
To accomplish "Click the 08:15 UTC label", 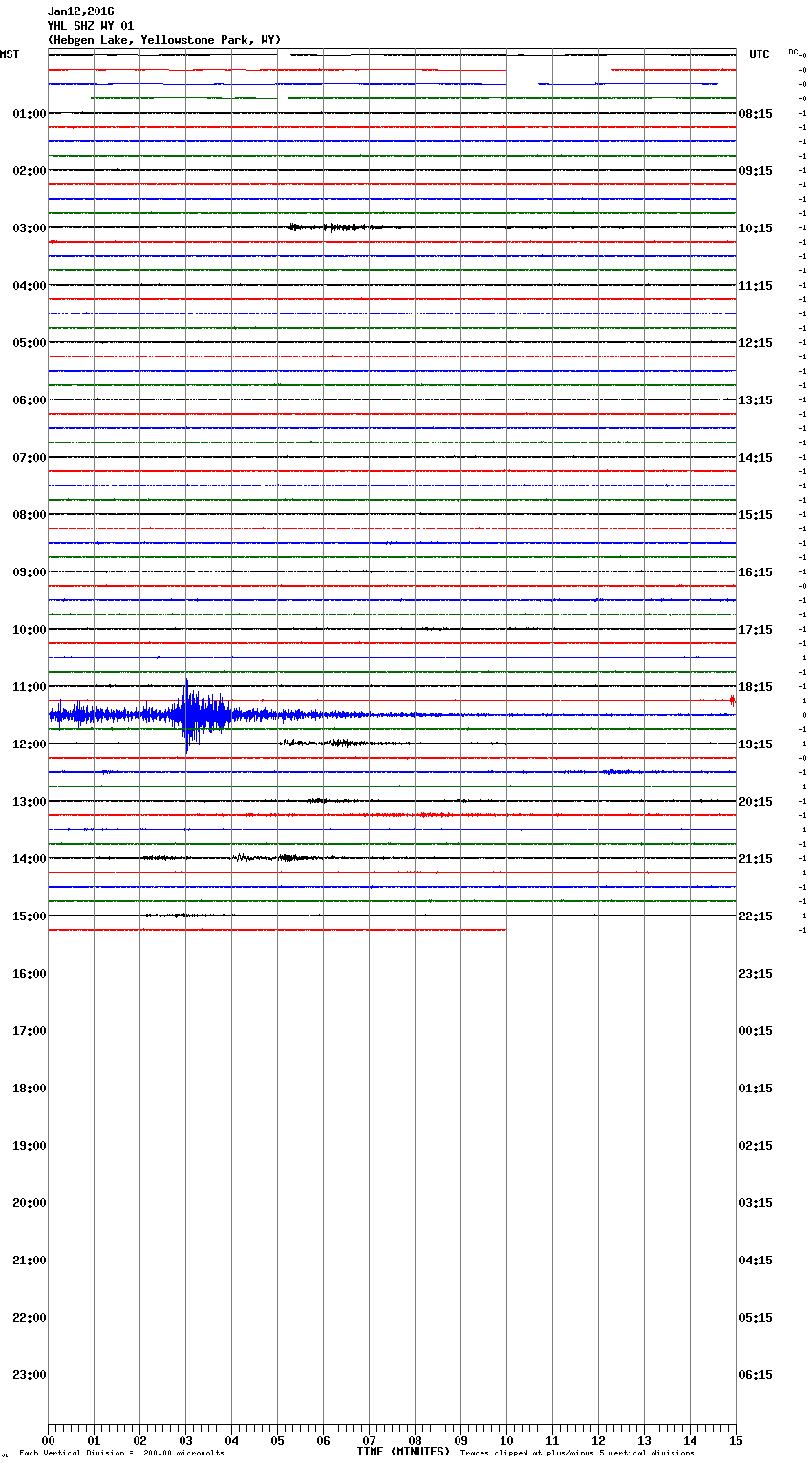I will tap(756, 114).
